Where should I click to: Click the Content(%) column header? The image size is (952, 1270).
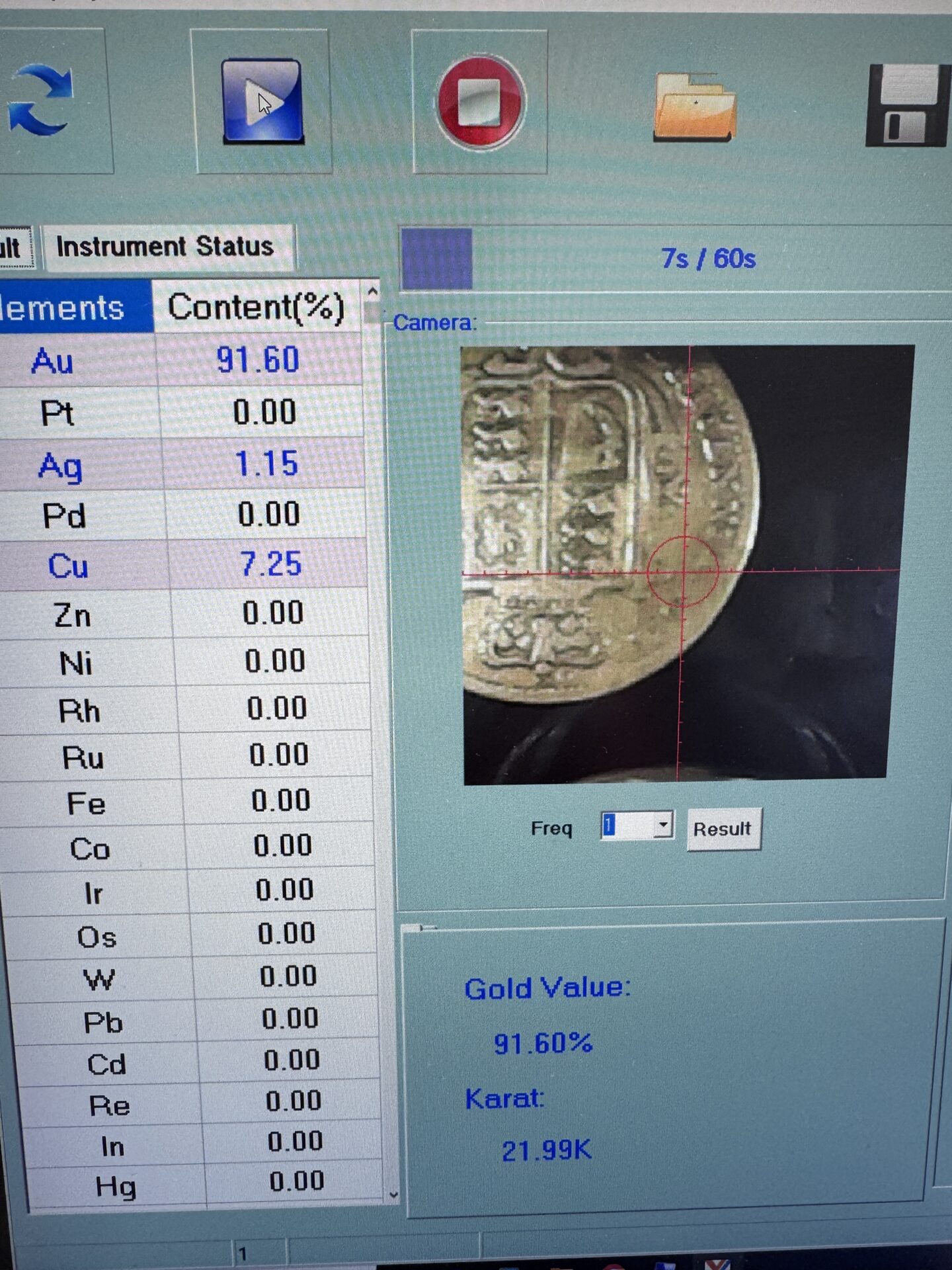(x=257, y=307)
